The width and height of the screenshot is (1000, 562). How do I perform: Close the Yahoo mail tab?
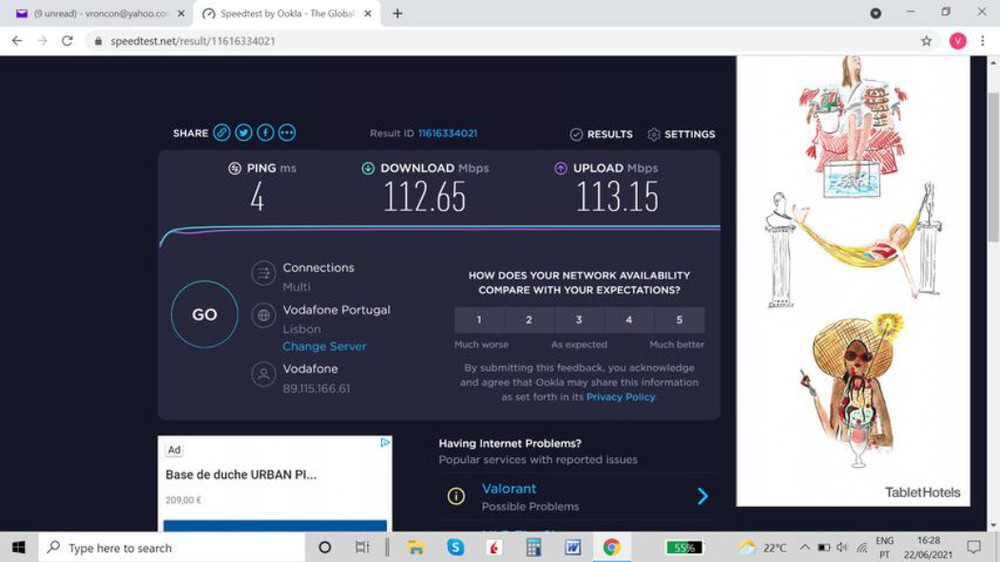181,13
